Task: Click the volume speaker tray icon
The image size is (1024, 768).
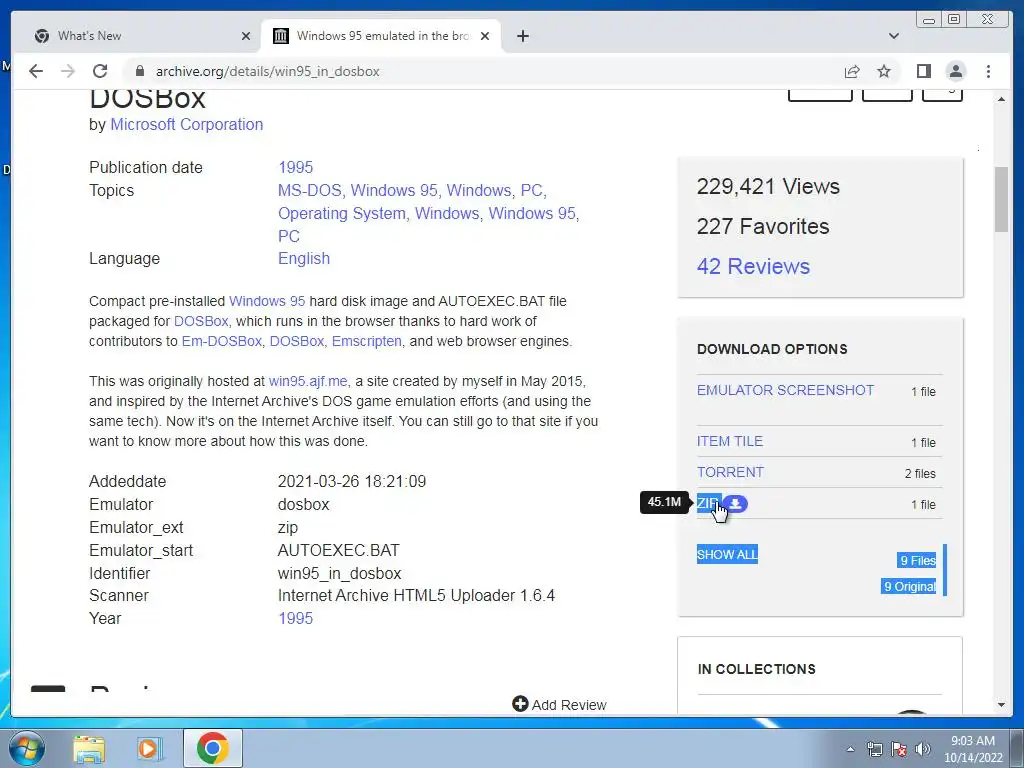Action: pyautogui.click(x=923, y=749)
